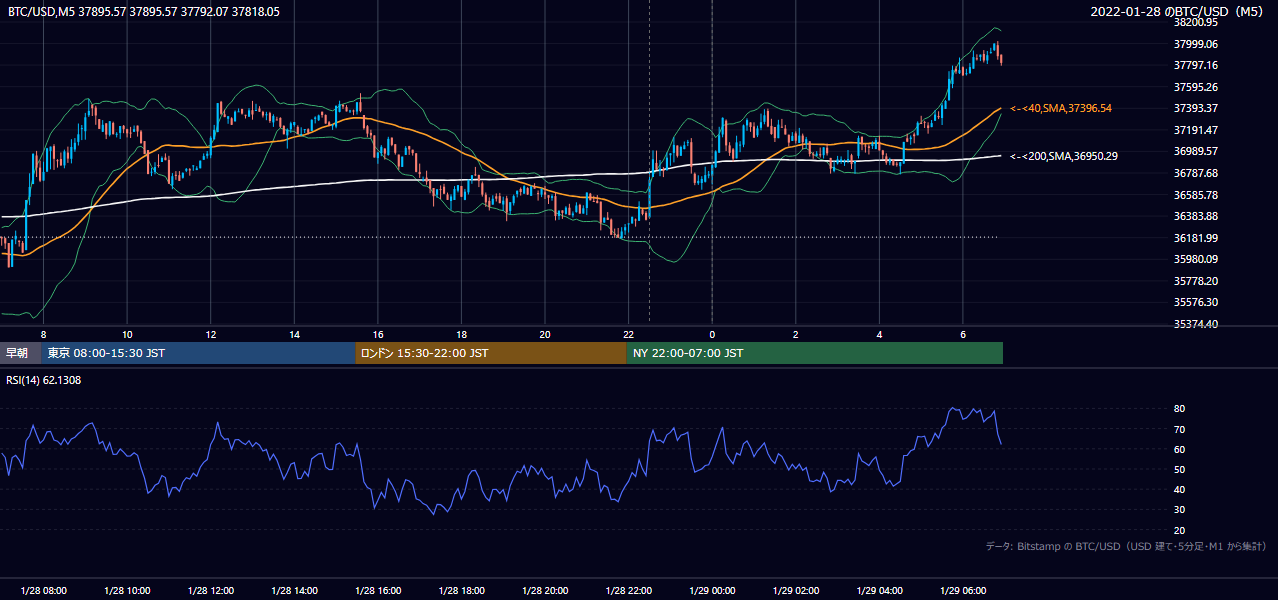Click price axis label 35980.09
1278x600 pixels.
1196,259
